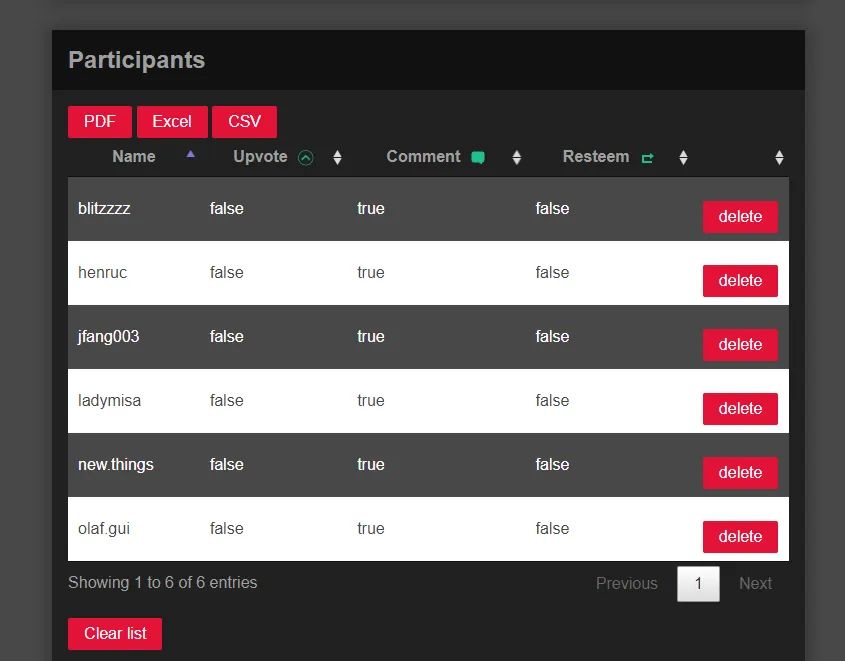Delete the henruc row

tap(740, 281)
